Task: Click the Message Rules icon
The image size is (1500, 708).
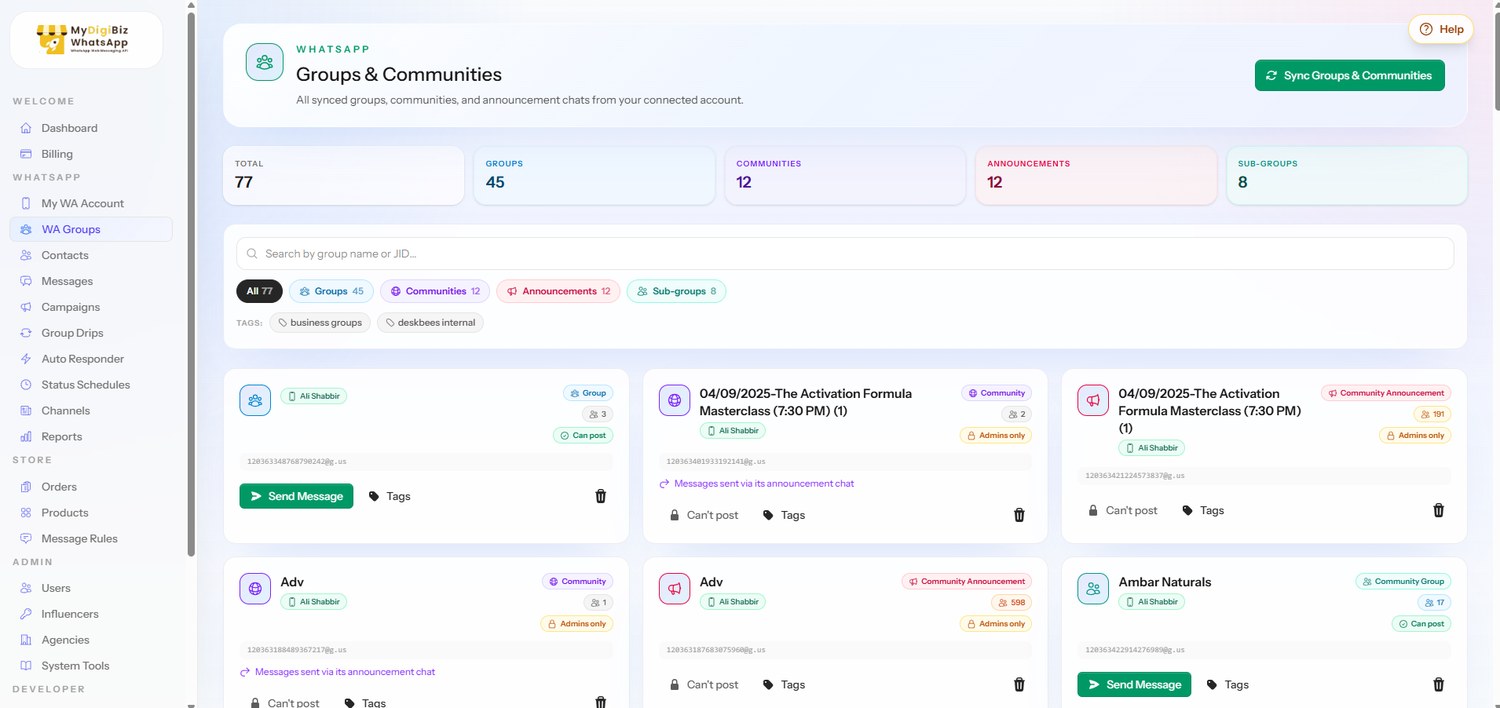Action: [x=26, y=539]
